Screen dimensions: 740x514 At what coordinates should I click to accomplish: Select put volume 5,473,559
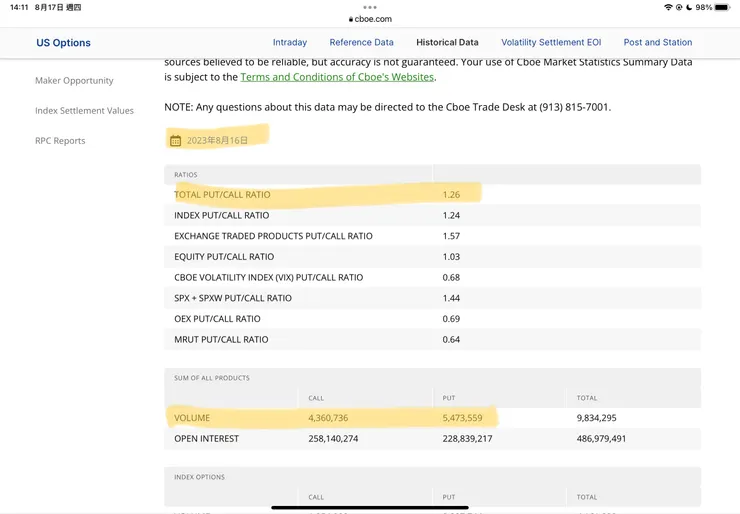pos(462,418)
